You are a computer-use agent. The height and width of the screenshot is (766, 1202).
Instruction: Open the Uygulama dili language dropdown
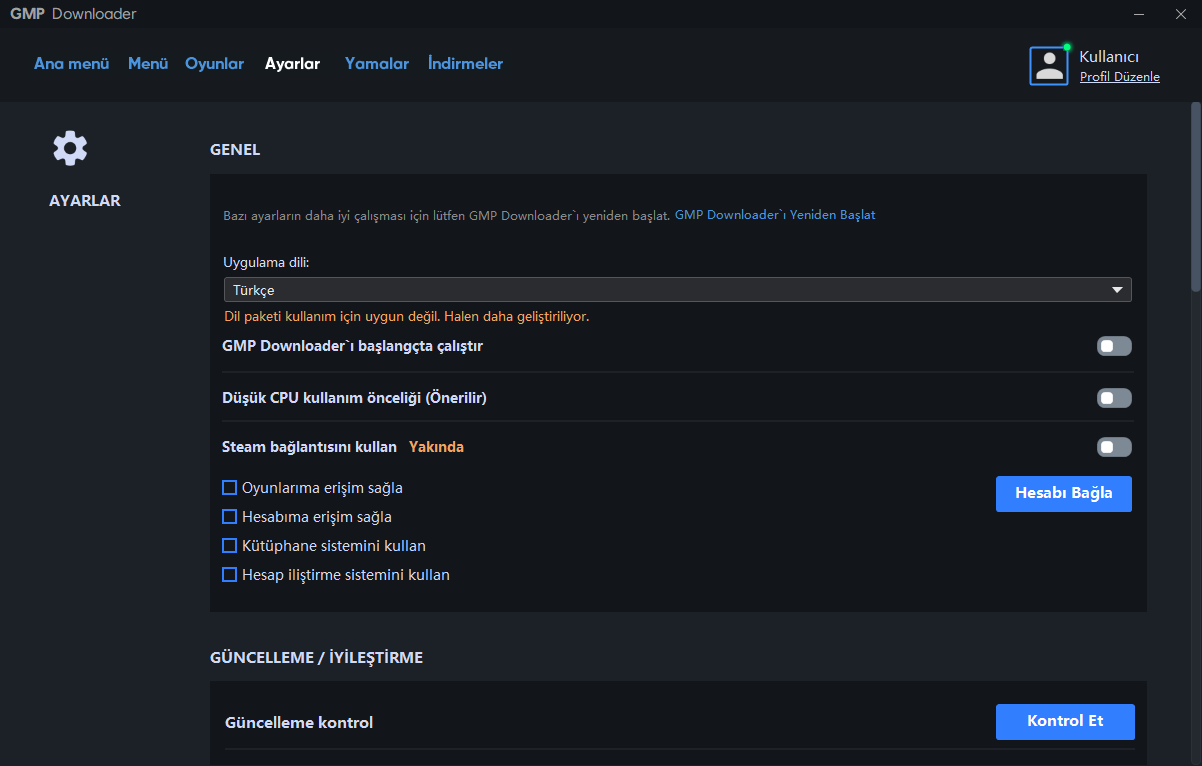[677, 290]
